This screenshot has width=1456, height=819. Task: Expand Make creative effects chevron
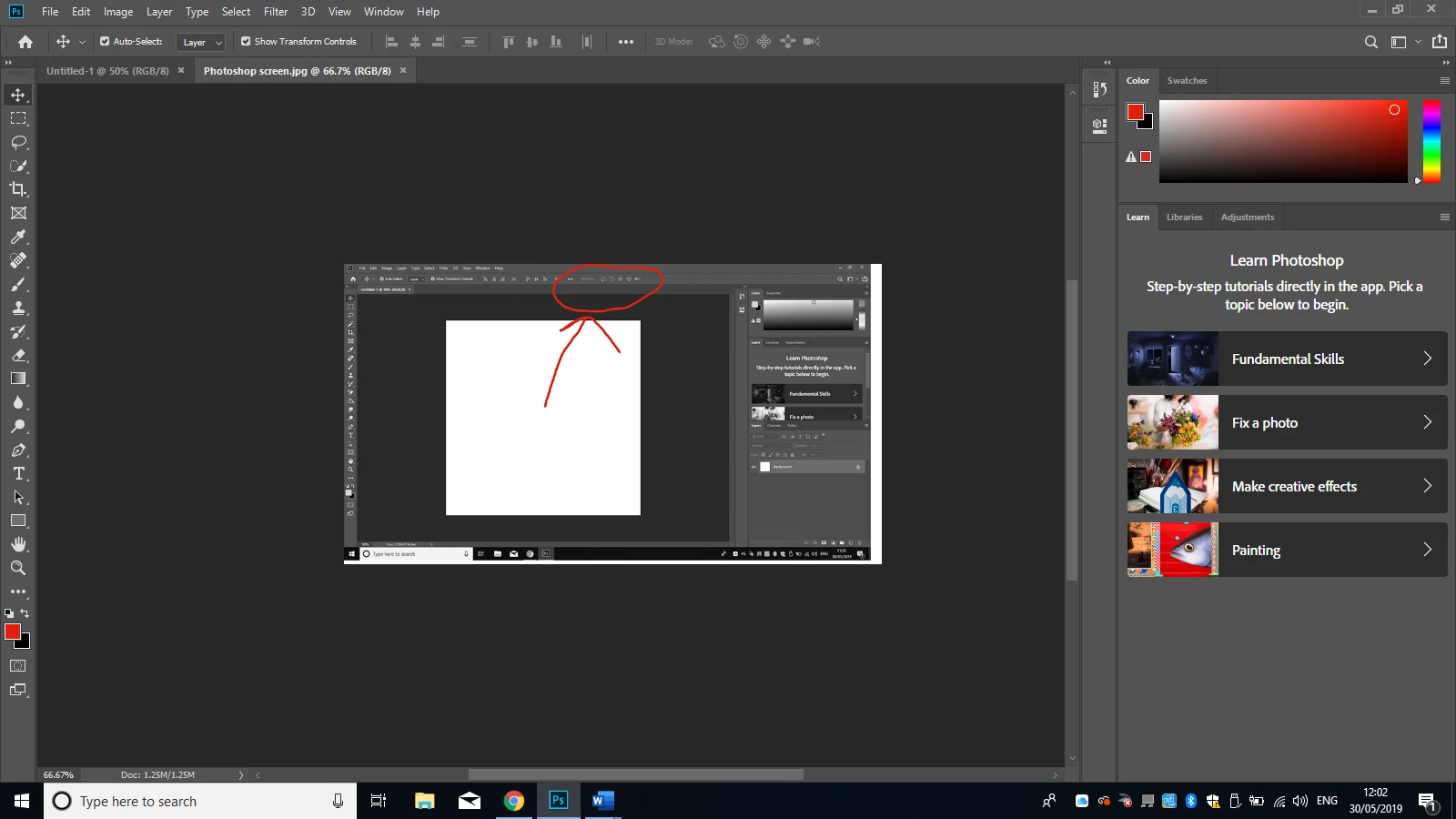(x=1427, y=486)
